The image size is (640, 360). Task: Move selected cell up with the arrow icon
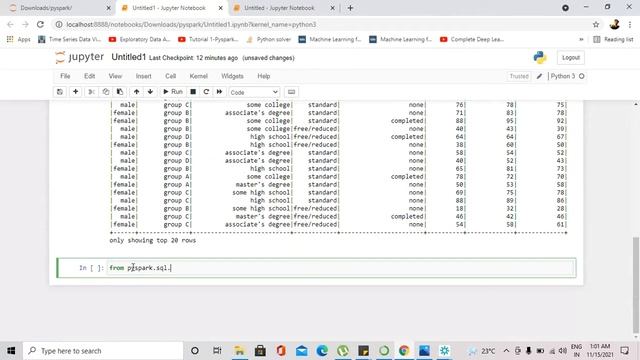136,92
